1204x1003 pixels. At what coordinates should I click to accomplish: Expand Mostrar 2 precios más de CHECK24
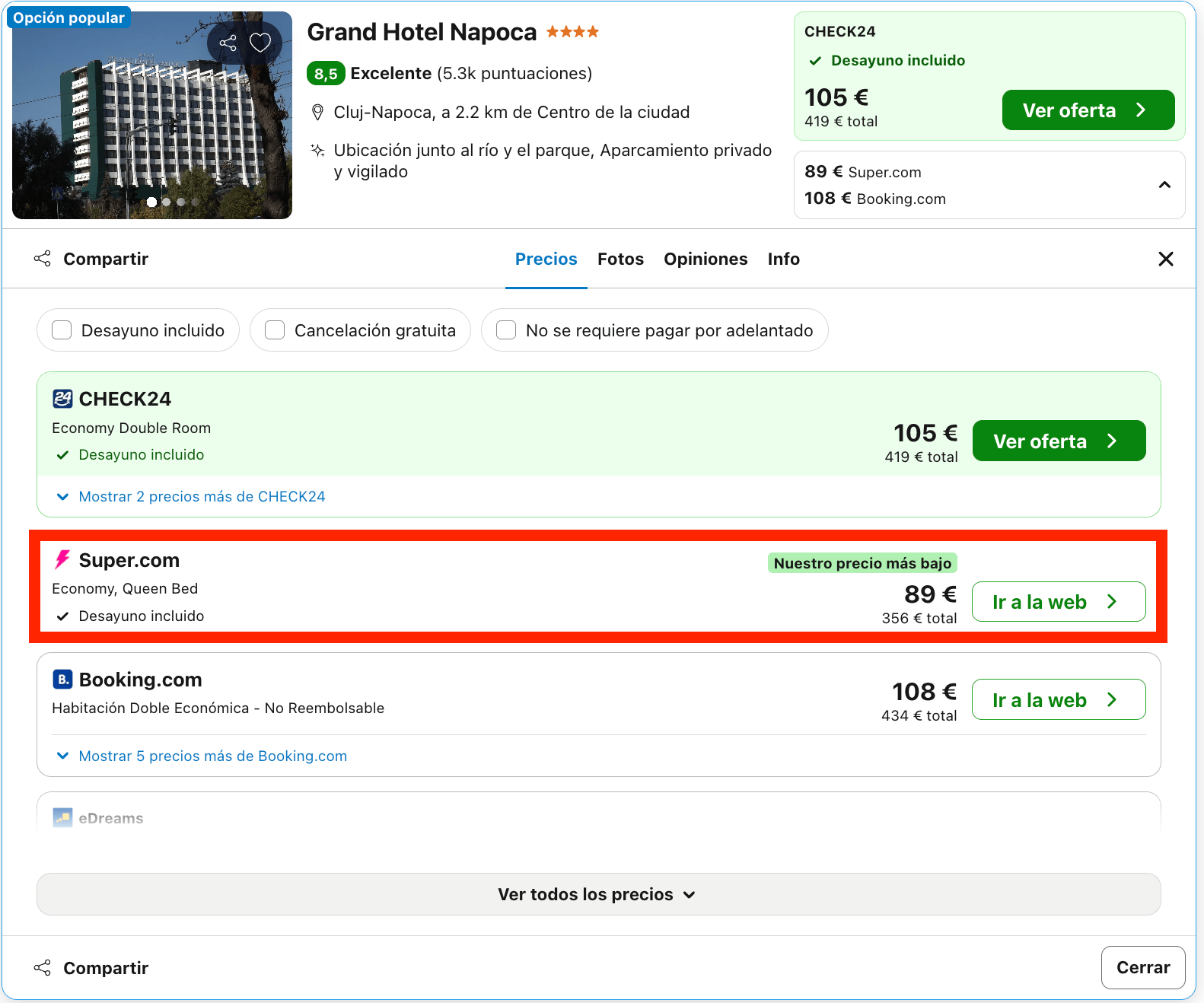[x=191, y=496]
